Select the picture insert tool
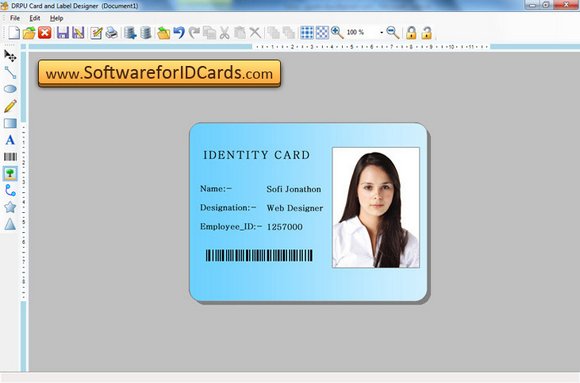Image resolution: width=580 pixels, height=383 pixels. (10, 174)
